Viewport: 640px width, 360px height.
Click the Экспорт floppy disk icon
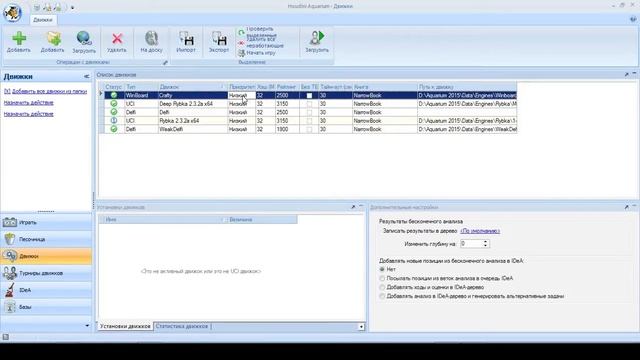tap(219, 38)
